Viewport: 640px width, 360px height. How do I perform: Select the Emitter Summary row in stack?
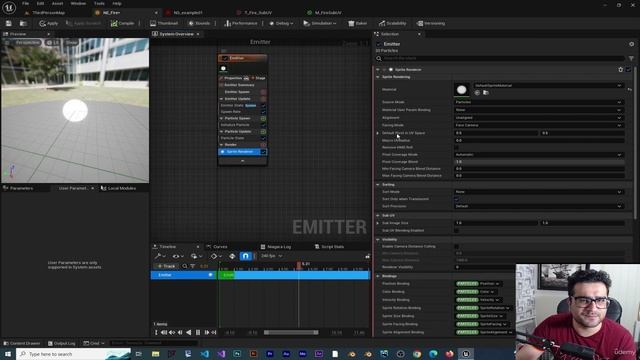coord(240,85)
